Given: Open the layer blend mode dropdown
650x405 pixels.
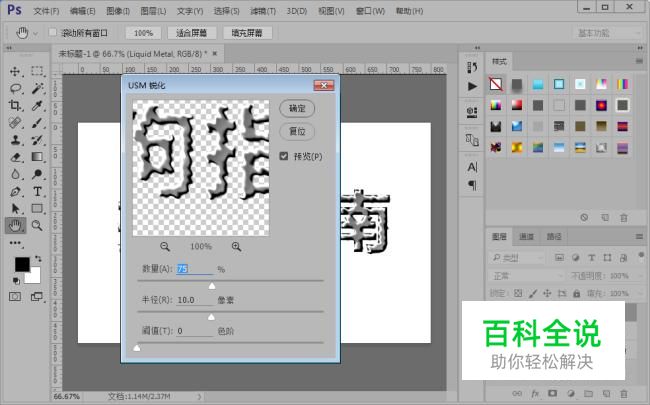Looking at the screenshot, I should click(526, 276).
